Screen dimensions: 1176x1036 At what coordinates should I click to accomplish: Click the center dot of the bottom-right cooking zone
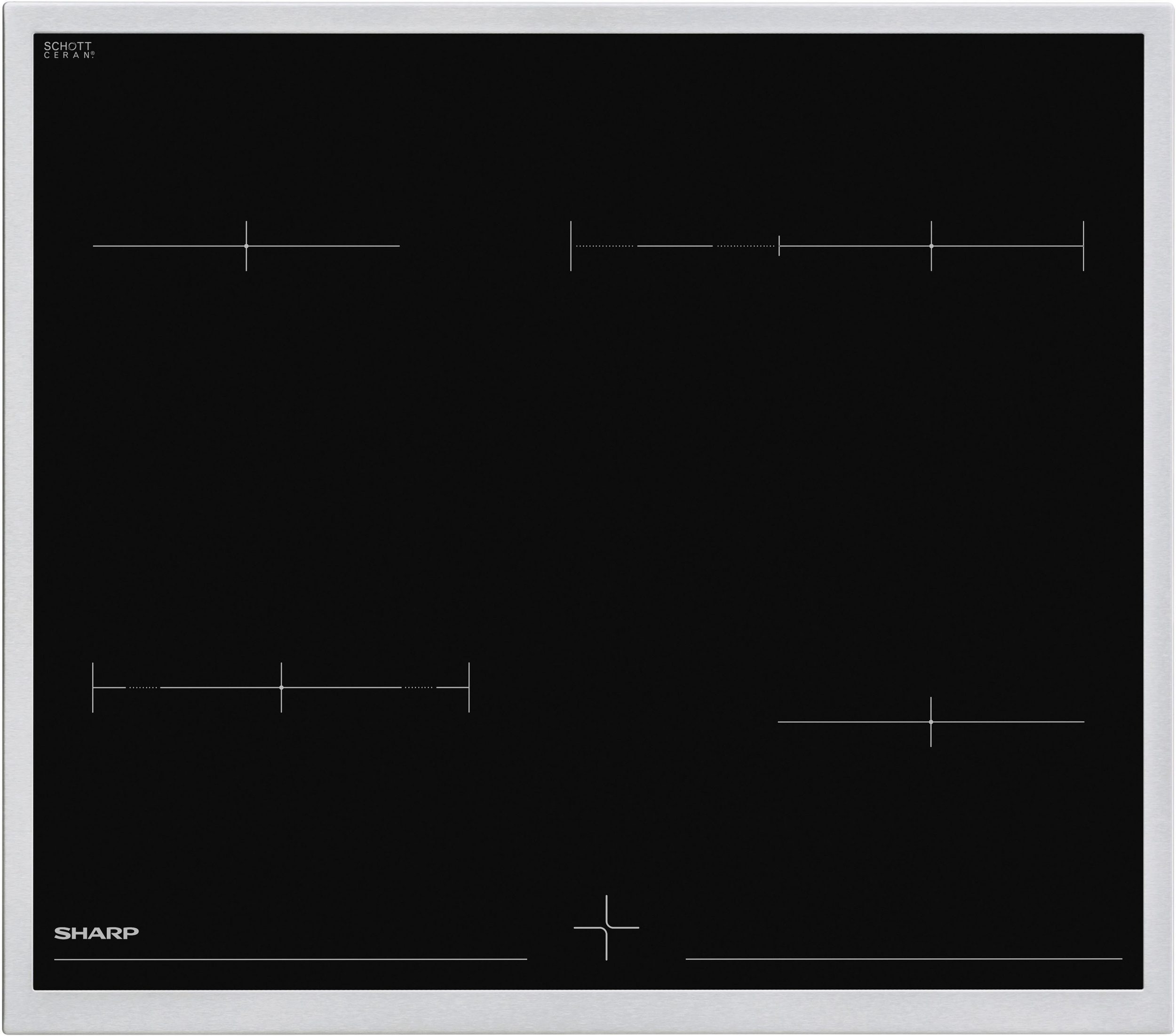930,722
